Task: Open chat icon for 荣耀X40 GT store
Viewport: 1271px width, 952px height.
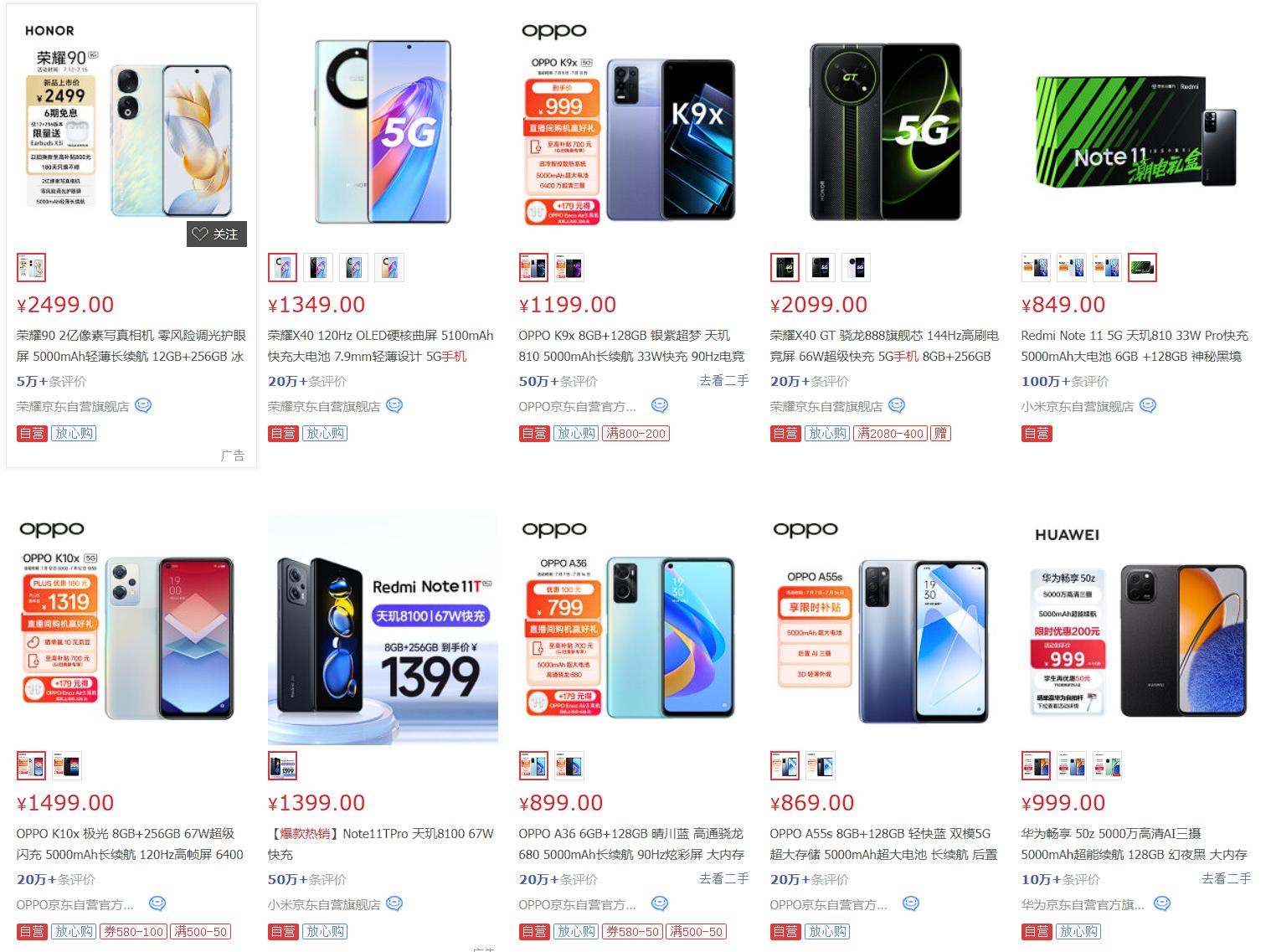Action: (897, 406)
